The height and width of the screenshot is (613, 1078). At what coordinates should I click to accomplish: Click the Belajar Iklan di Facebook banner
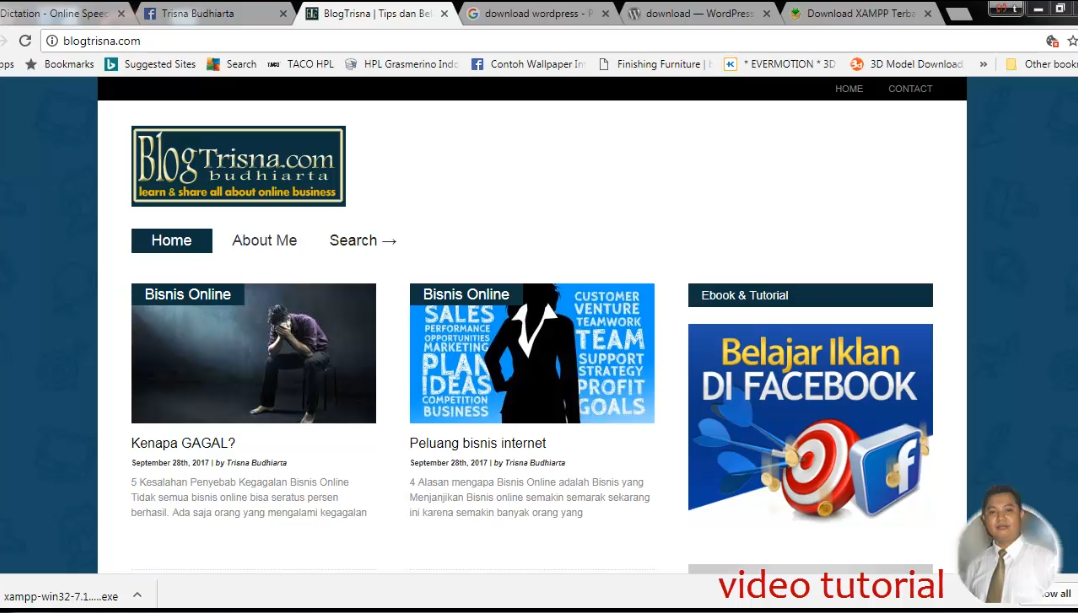pos(810,420)
